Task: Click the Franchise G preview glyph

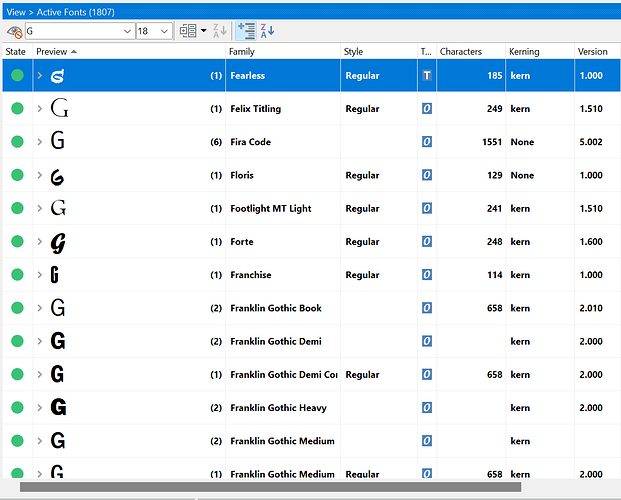Action: [55, 275]
